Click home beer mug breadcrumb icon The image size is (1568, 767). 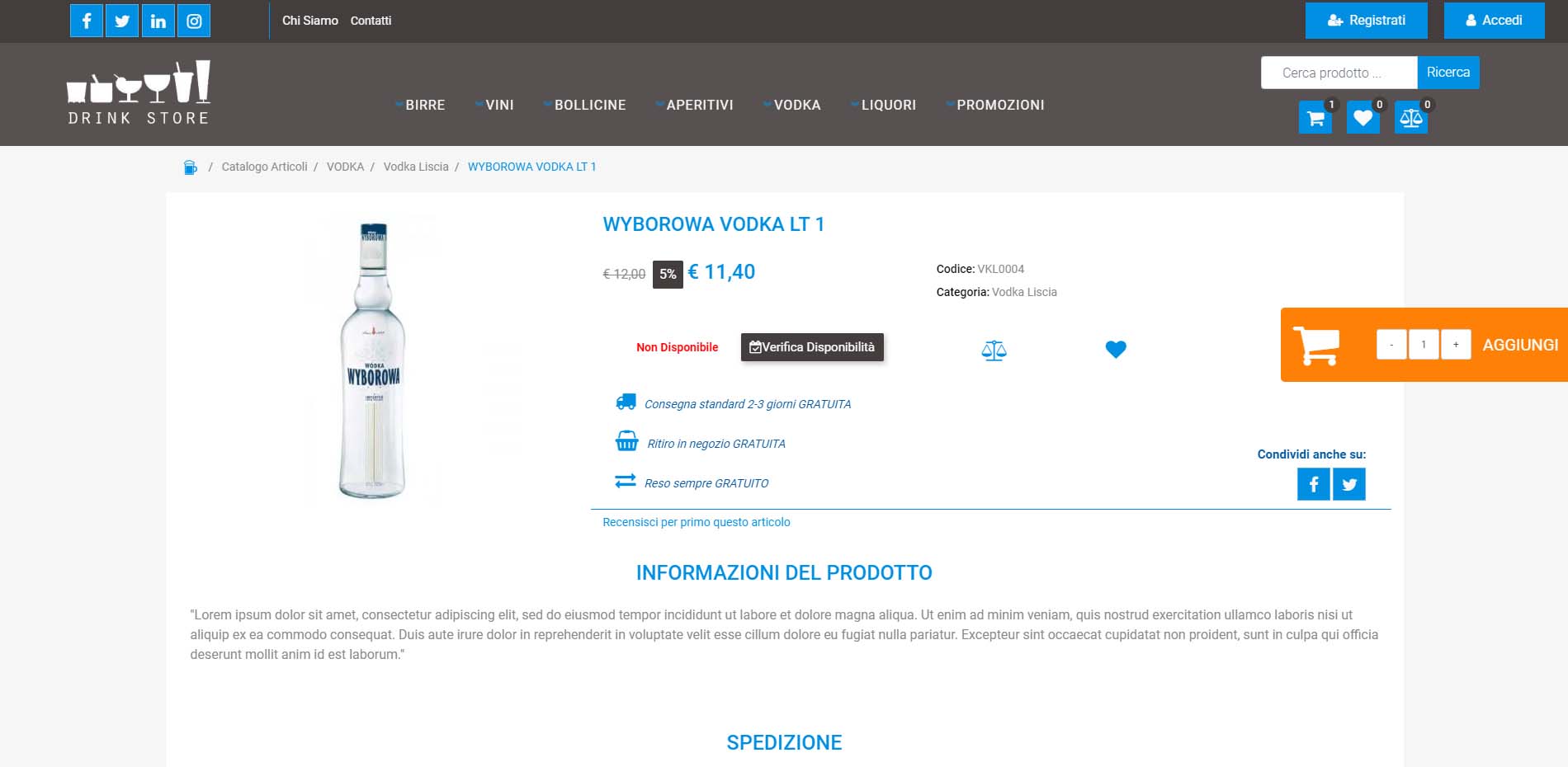[191, 167]
